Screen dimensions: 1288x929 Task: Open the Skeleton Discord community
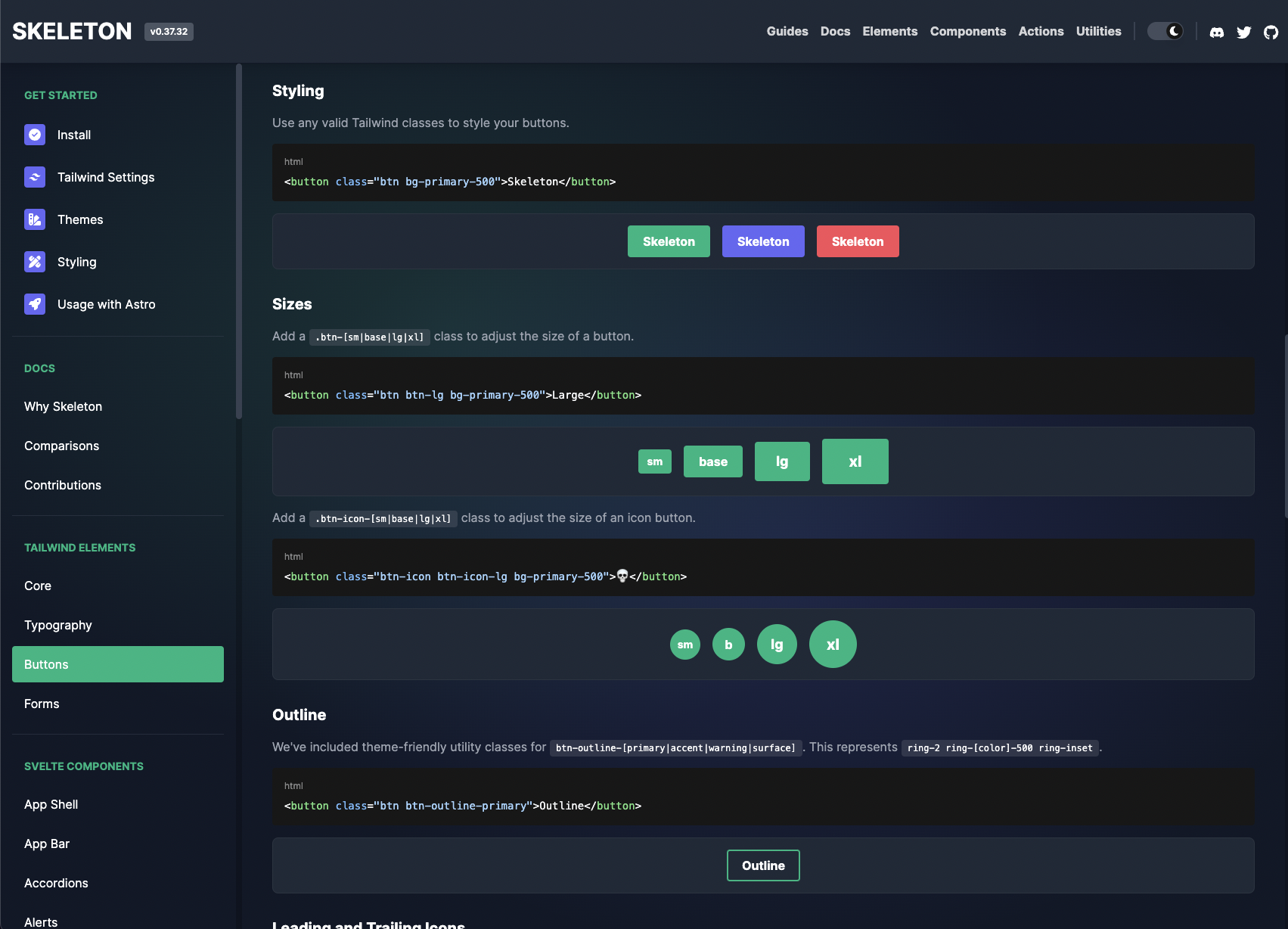coord(1216,32)
